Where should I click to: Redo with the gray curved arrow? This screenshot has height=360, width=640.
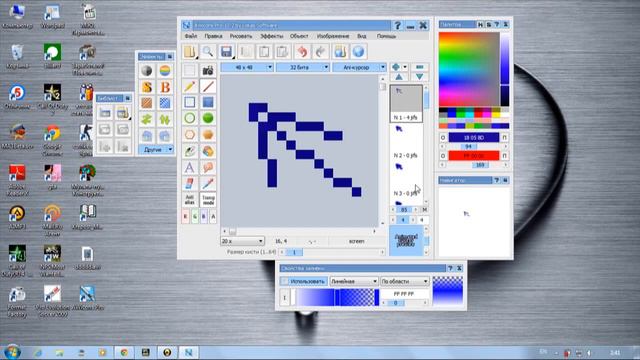coord(321,51)
